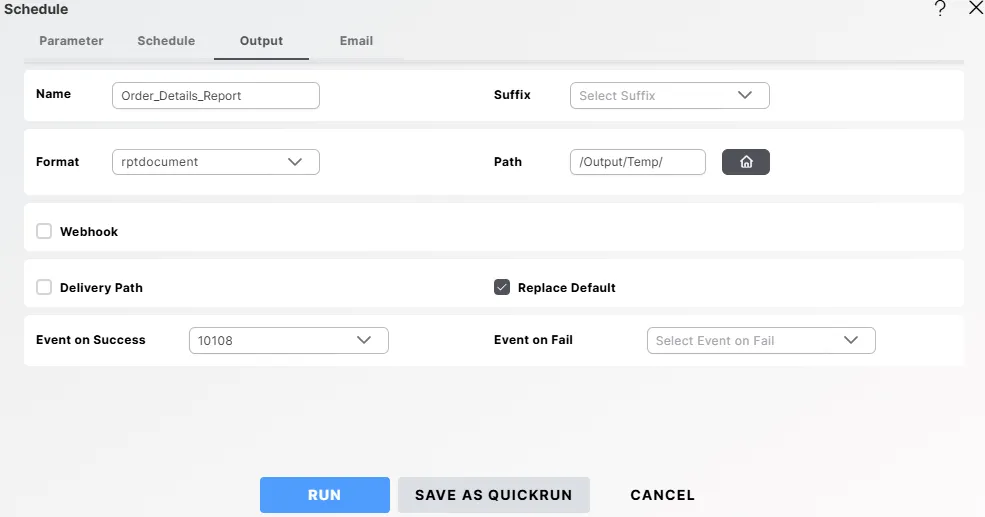Click the chevron arrow in Suffix dropdown

point(744,96)
